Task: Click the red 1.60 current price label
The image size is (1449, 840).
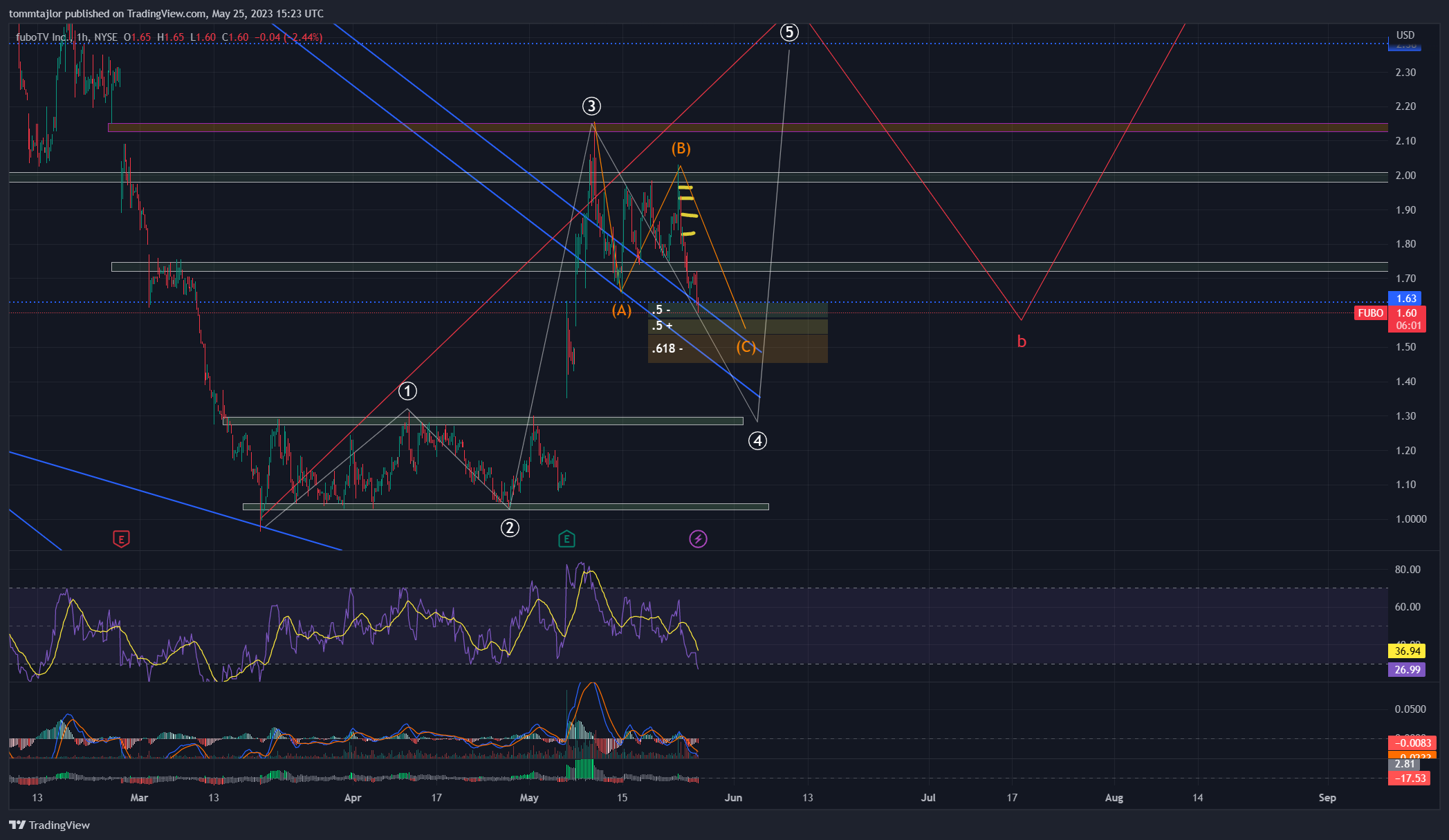Action: (x=1406, y=313)
